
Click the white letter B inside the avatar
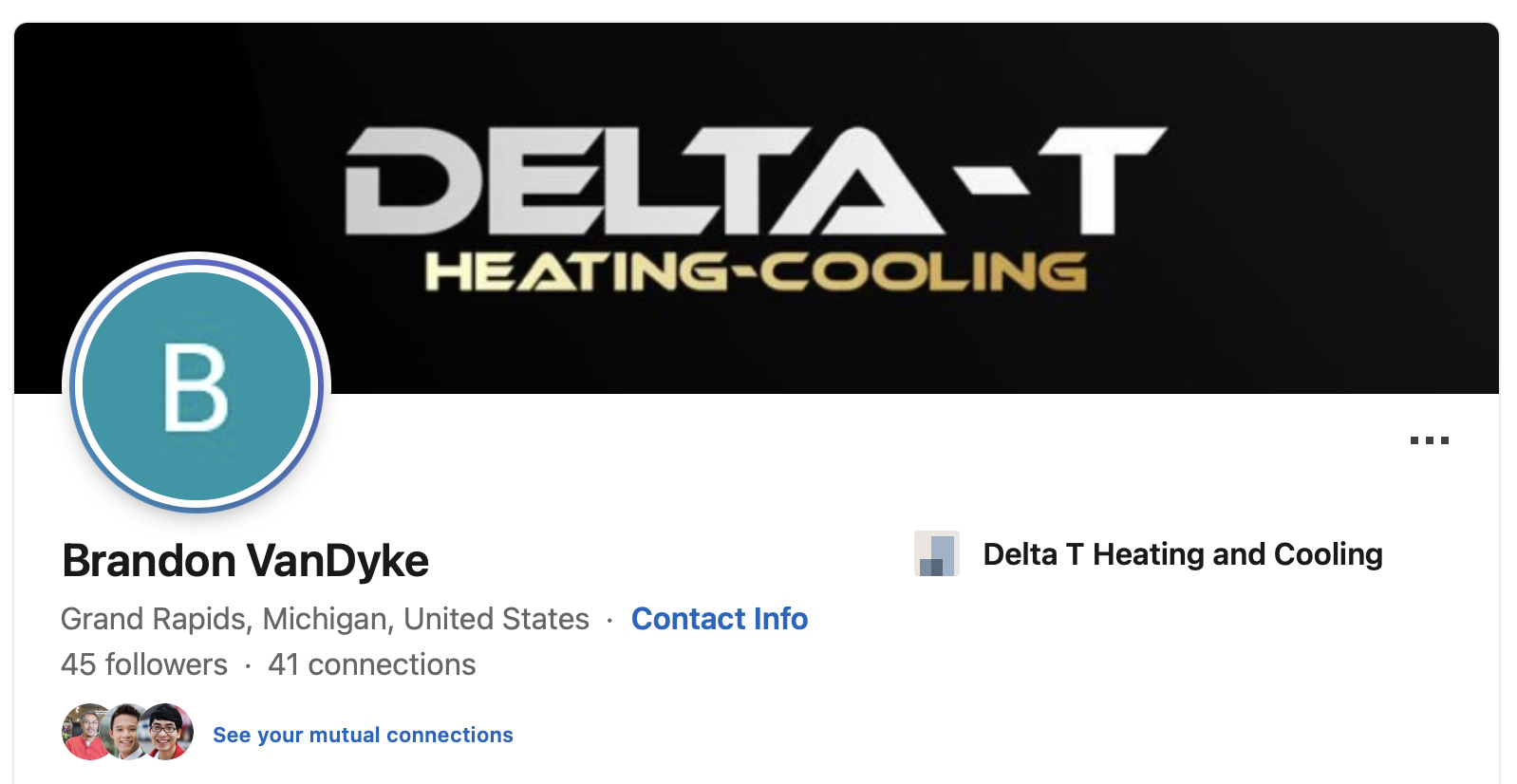coord(196,387)
